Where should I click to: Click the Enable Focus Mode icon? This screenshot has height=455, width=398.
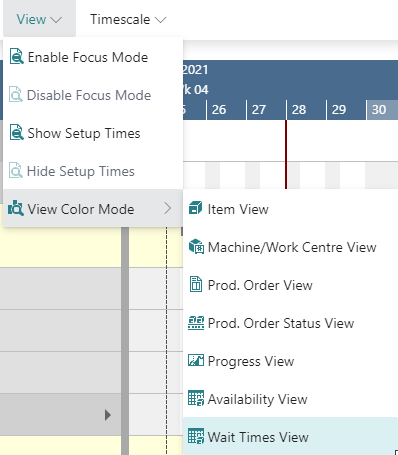pos(16,56)
